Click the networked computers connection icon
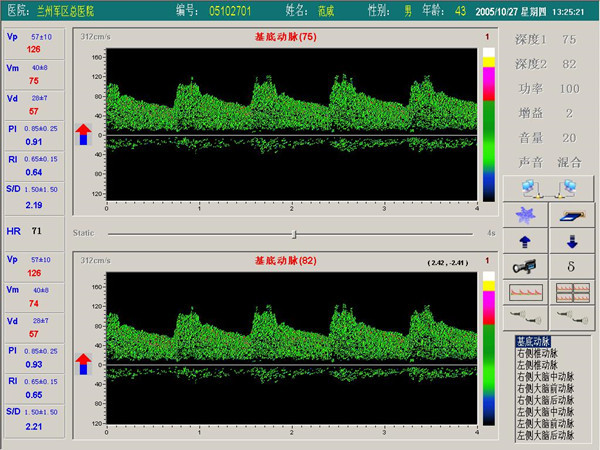The width and height of the screenshot is (600, 450). (548, 189)
